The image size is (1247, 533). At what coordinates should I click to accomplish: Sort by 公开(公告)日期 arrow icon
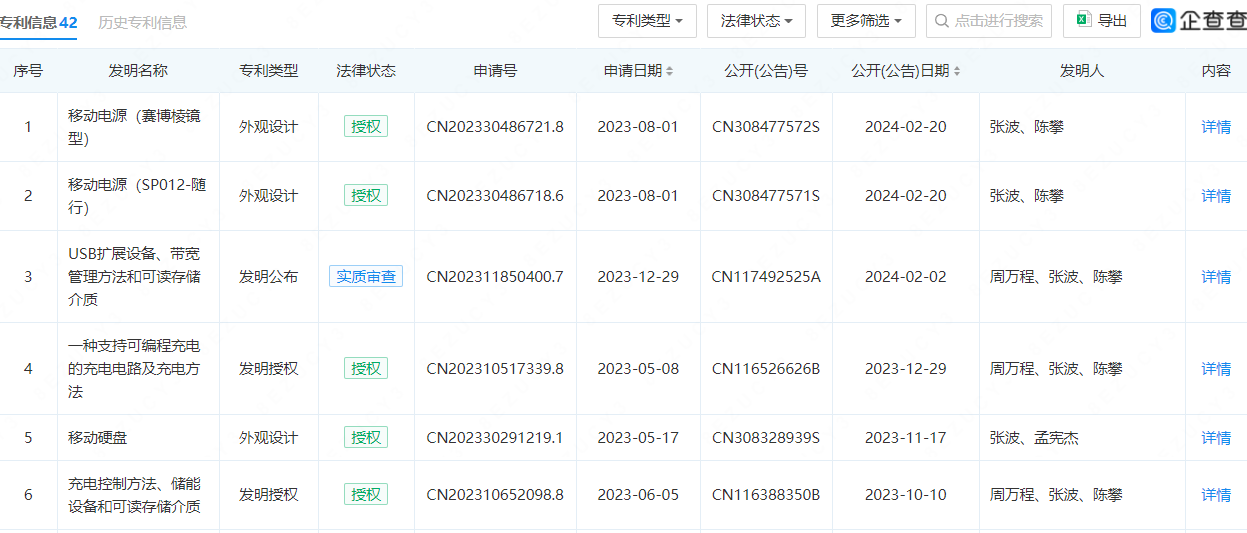pyautogui.click(x=957, y=71)
